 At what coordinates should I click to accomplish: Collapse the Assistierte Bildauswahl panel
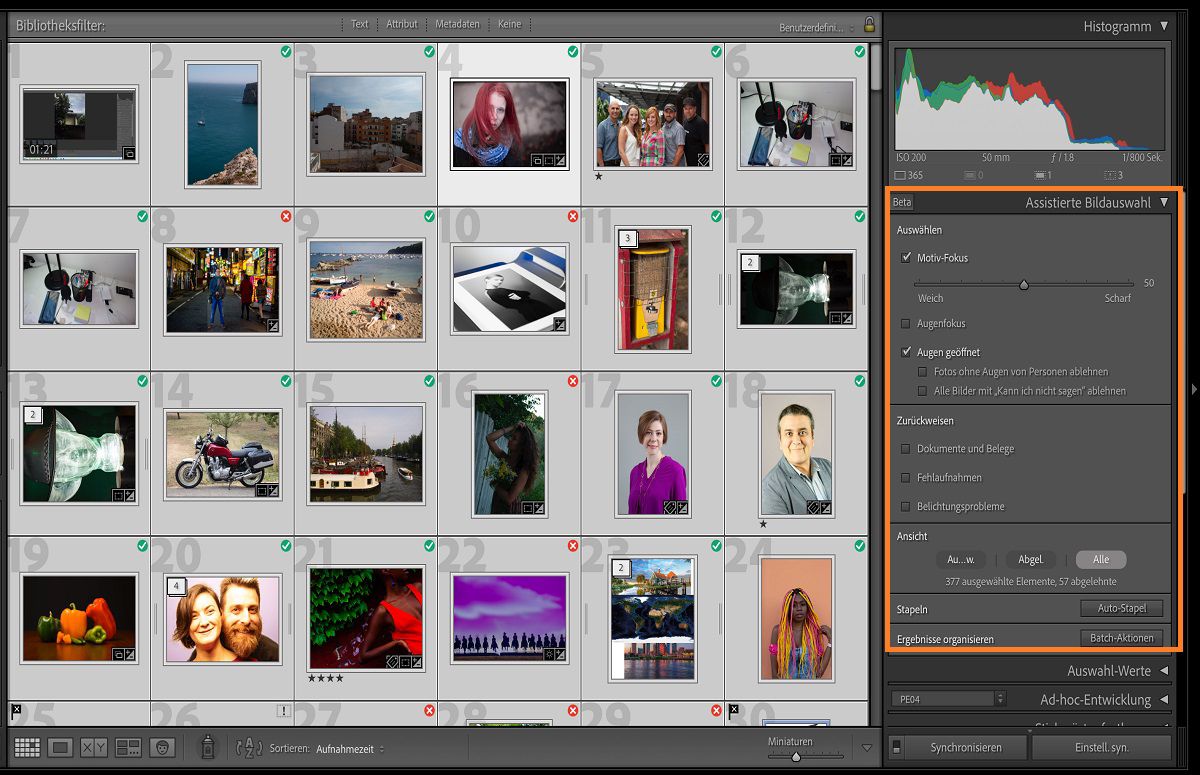[1165, 201]
